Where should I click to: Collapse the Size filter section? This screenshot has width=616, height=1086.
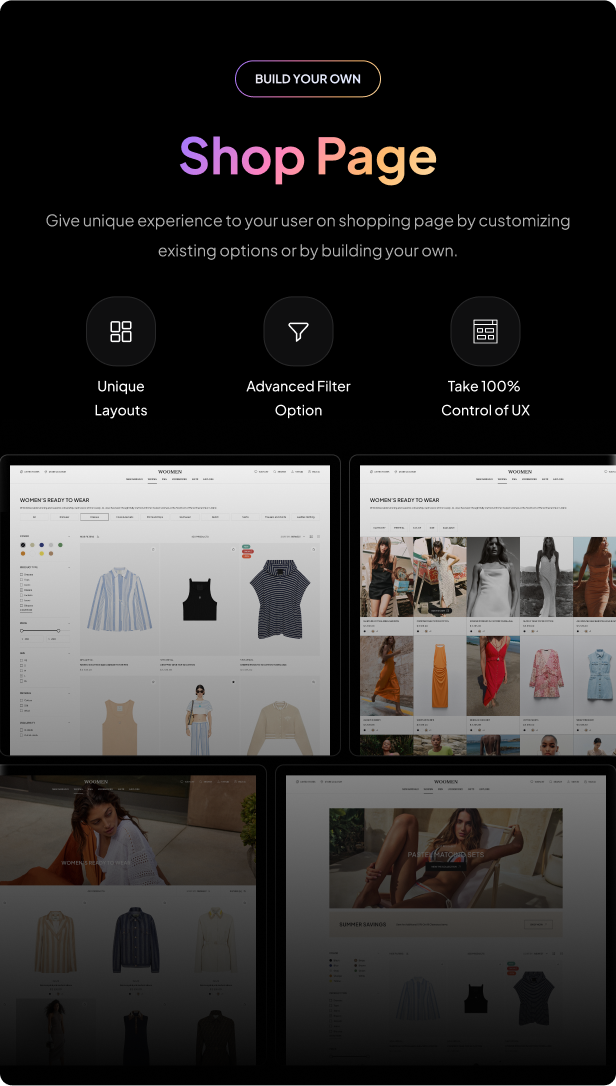pos(69,653)
